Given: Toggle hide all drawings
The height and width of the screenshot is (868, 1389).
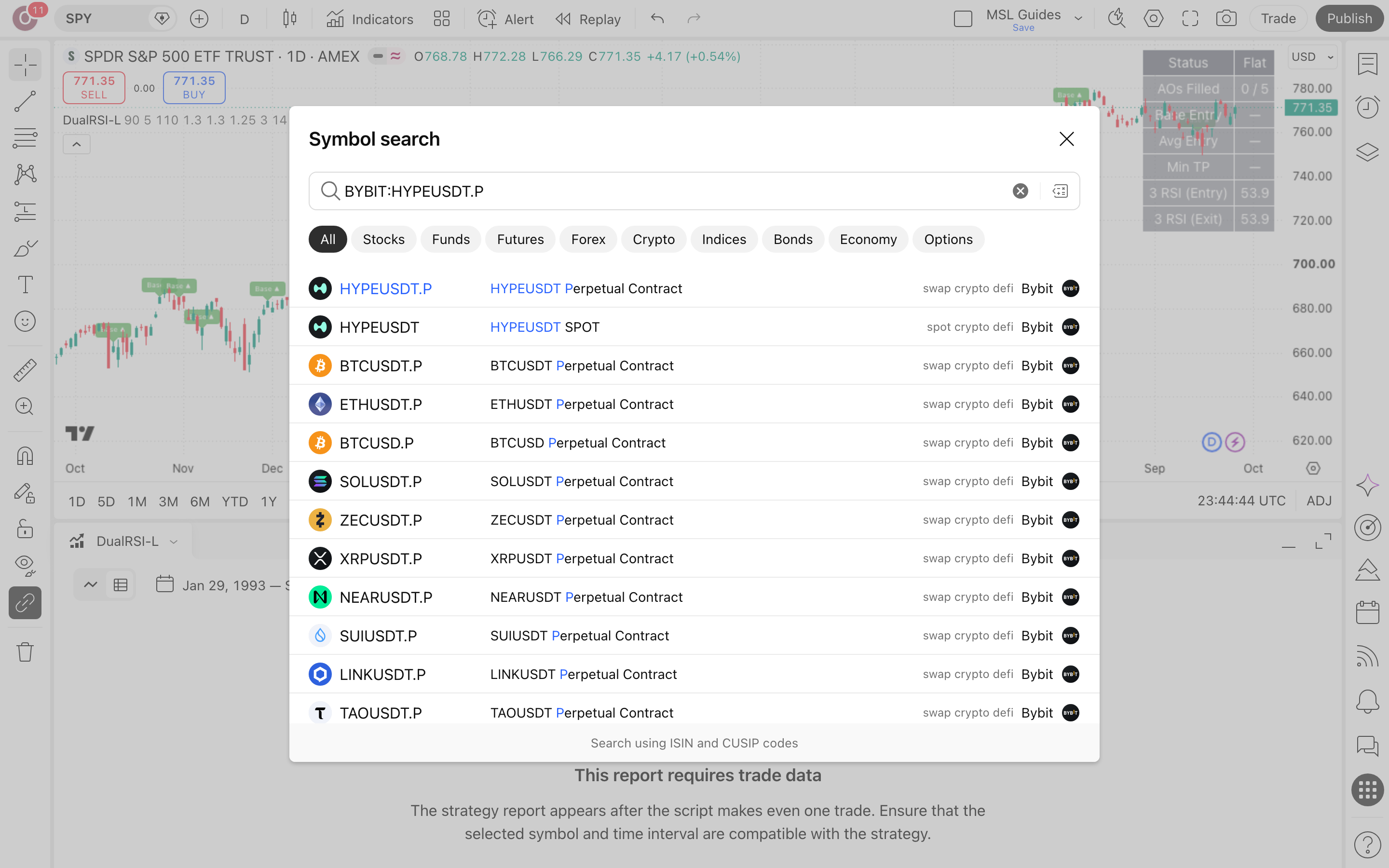Looking at the screenshot, I should coord(25,566).
